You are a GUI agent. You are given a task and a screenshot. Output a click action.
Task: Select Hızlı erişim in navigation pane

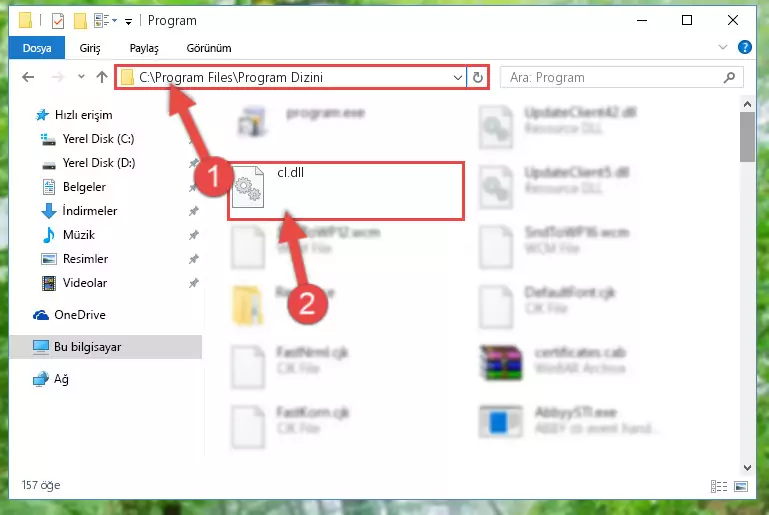[83, 115]
